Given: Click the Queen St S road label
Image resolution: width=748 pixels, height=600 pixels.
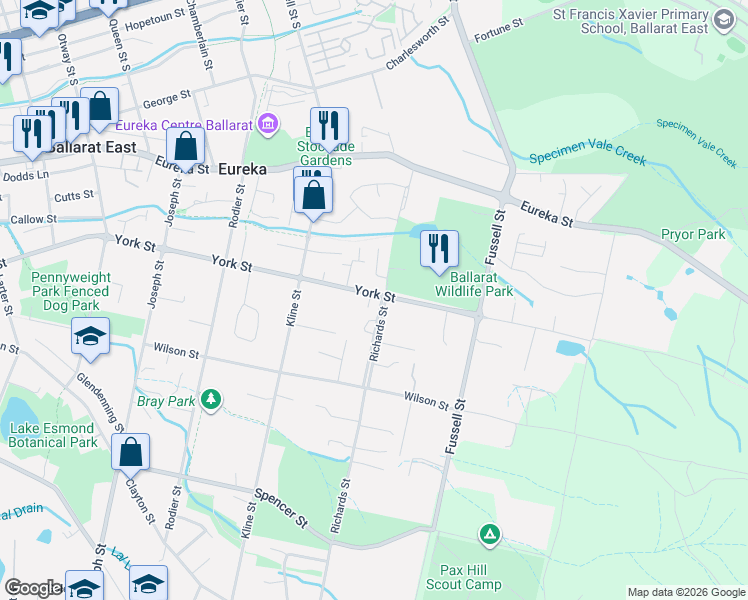Looking at the screenshot, I should 119,44.
